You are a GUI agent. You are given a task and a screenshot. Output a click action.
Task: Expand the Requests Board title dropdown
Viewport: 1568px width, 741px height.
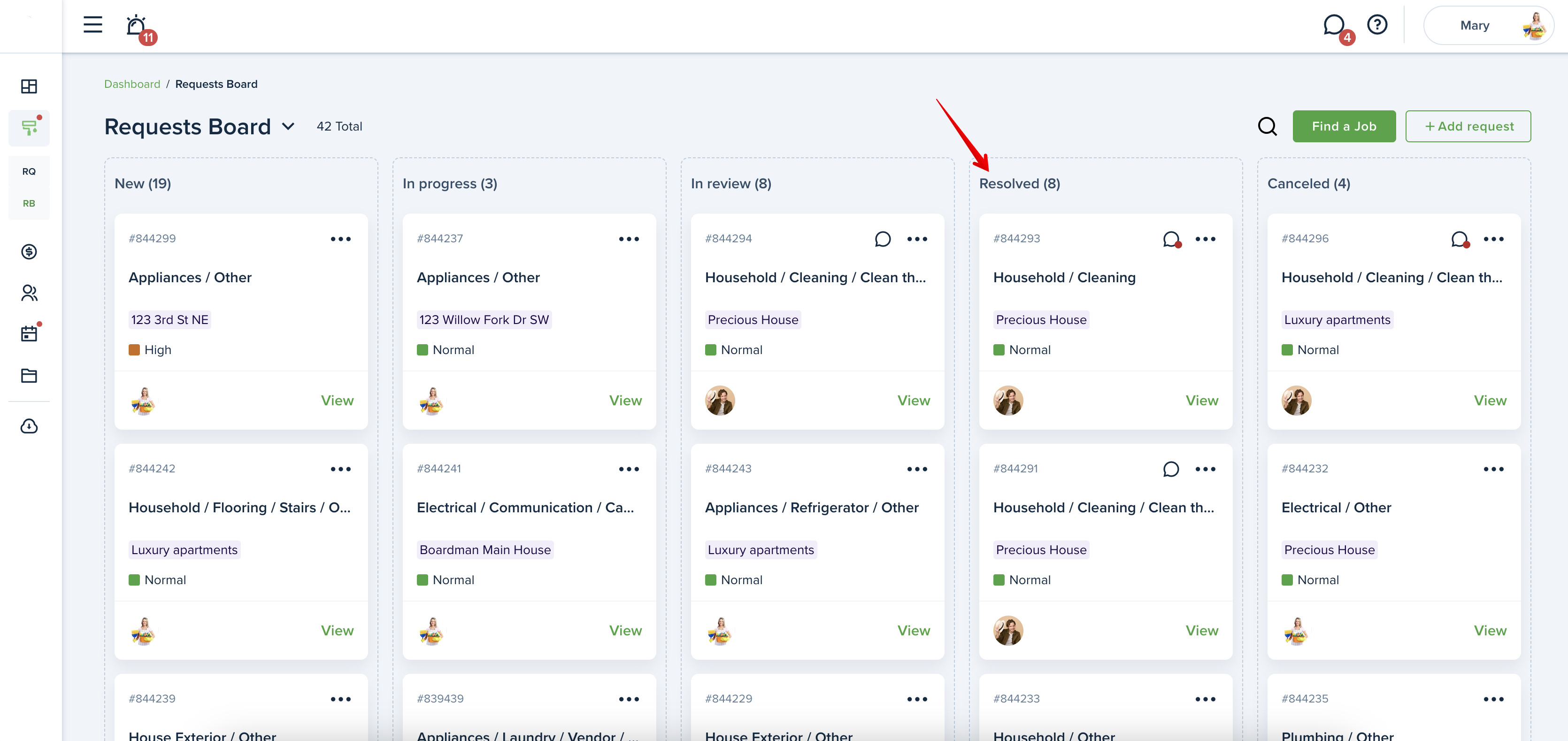point(289,127)
